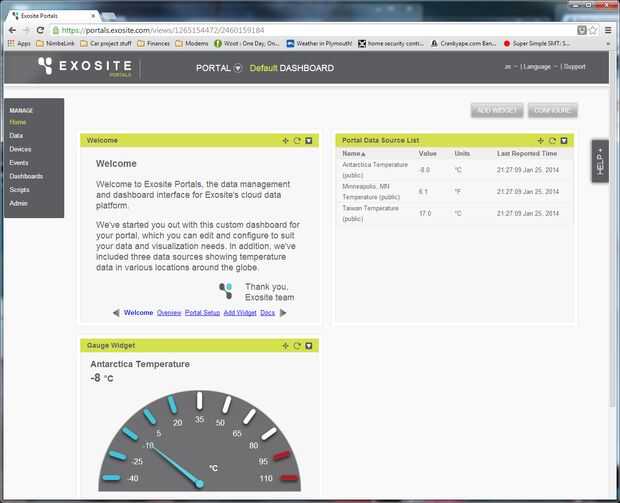
Task: Click the Welcome pager link
Action: 138,313
